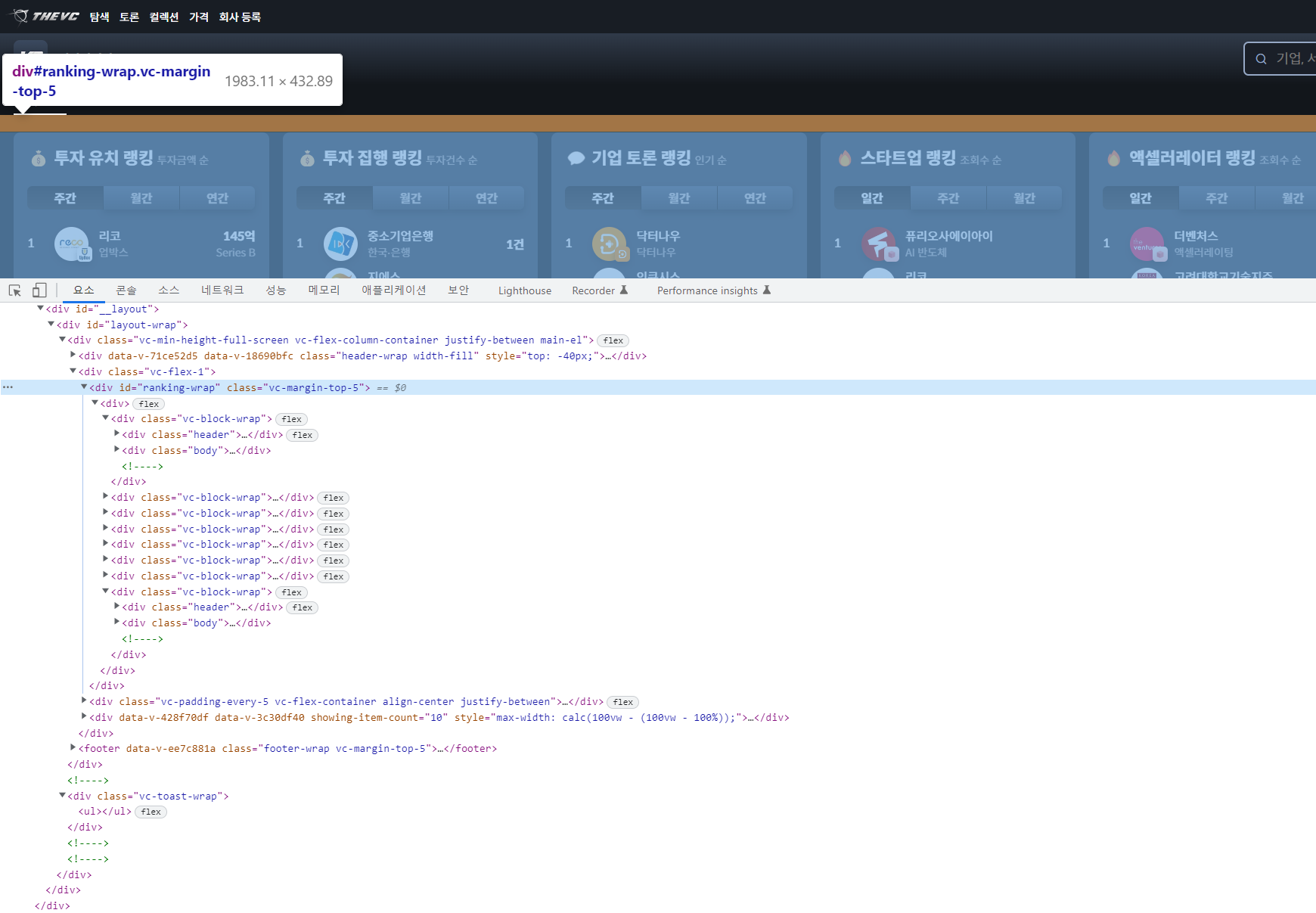
Task: Go to the 컬렉션 page
Action: coord(164,17)
